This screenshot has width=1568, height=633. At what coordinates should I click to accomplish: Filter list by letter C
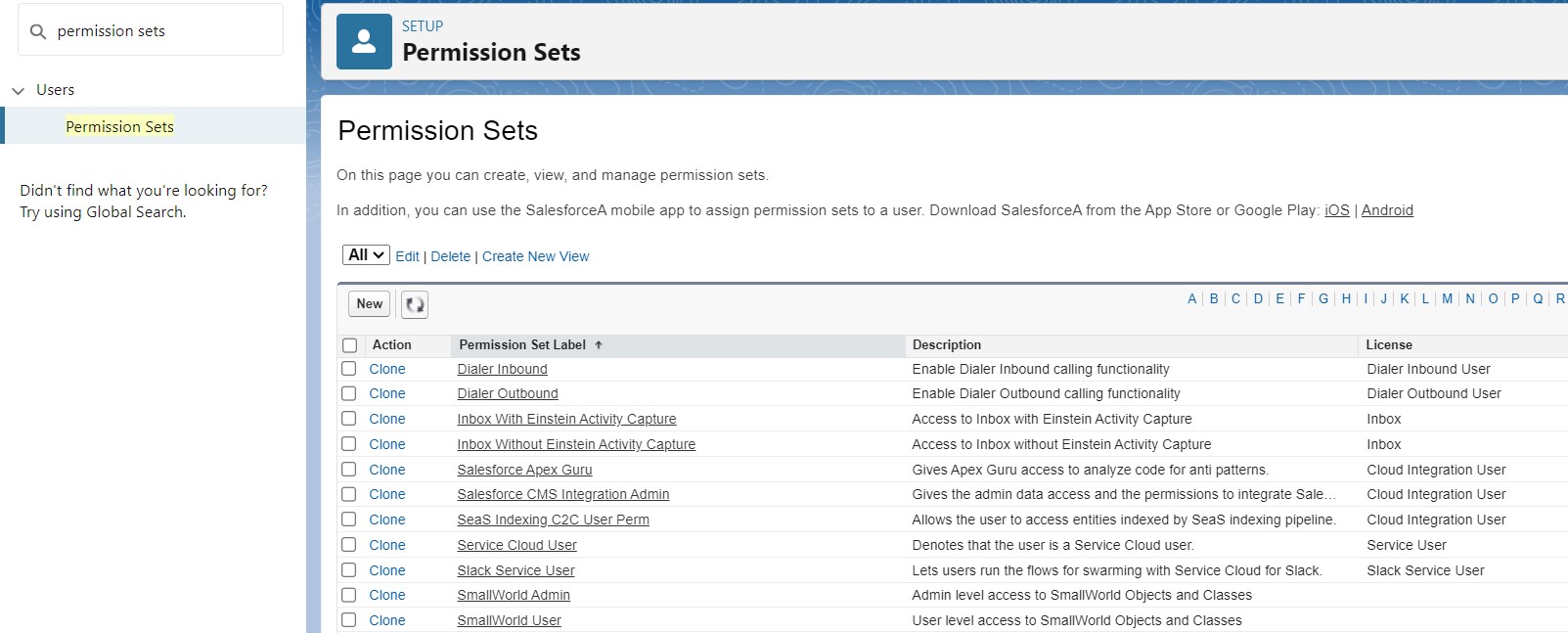1235,298
